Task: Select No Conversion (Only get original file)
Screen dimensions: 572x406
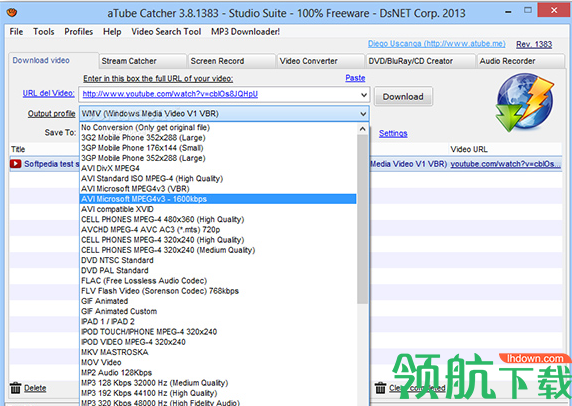Action: point(218,128)
